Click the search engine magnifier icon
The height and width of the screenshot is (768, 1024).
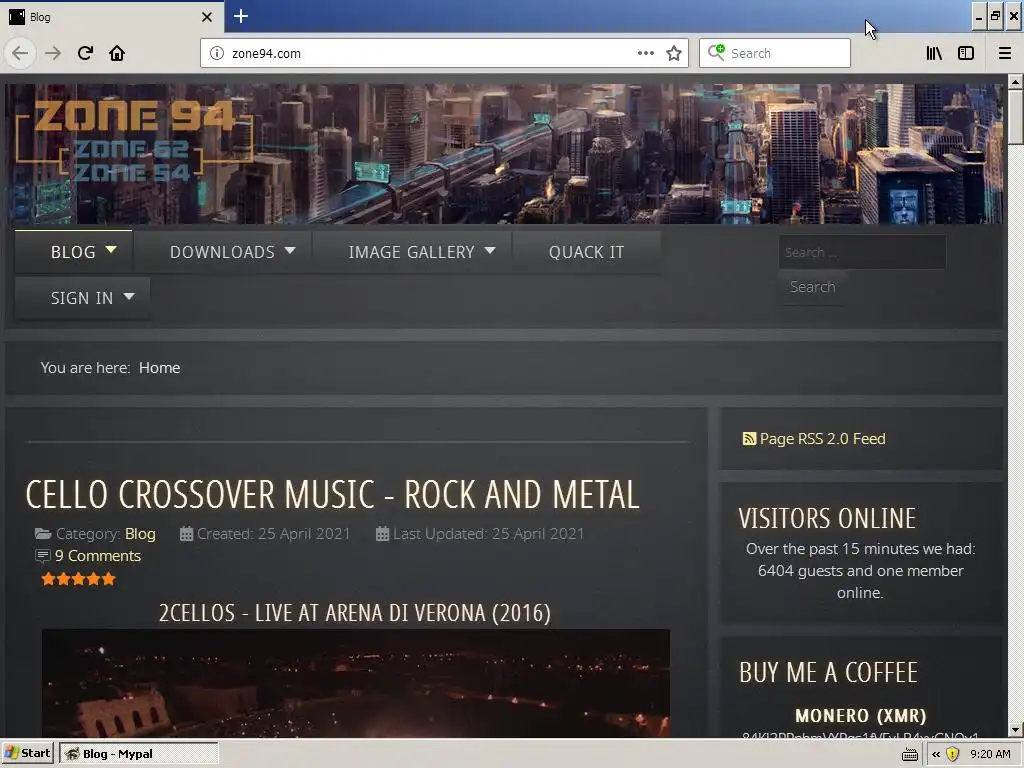point(716,52)
